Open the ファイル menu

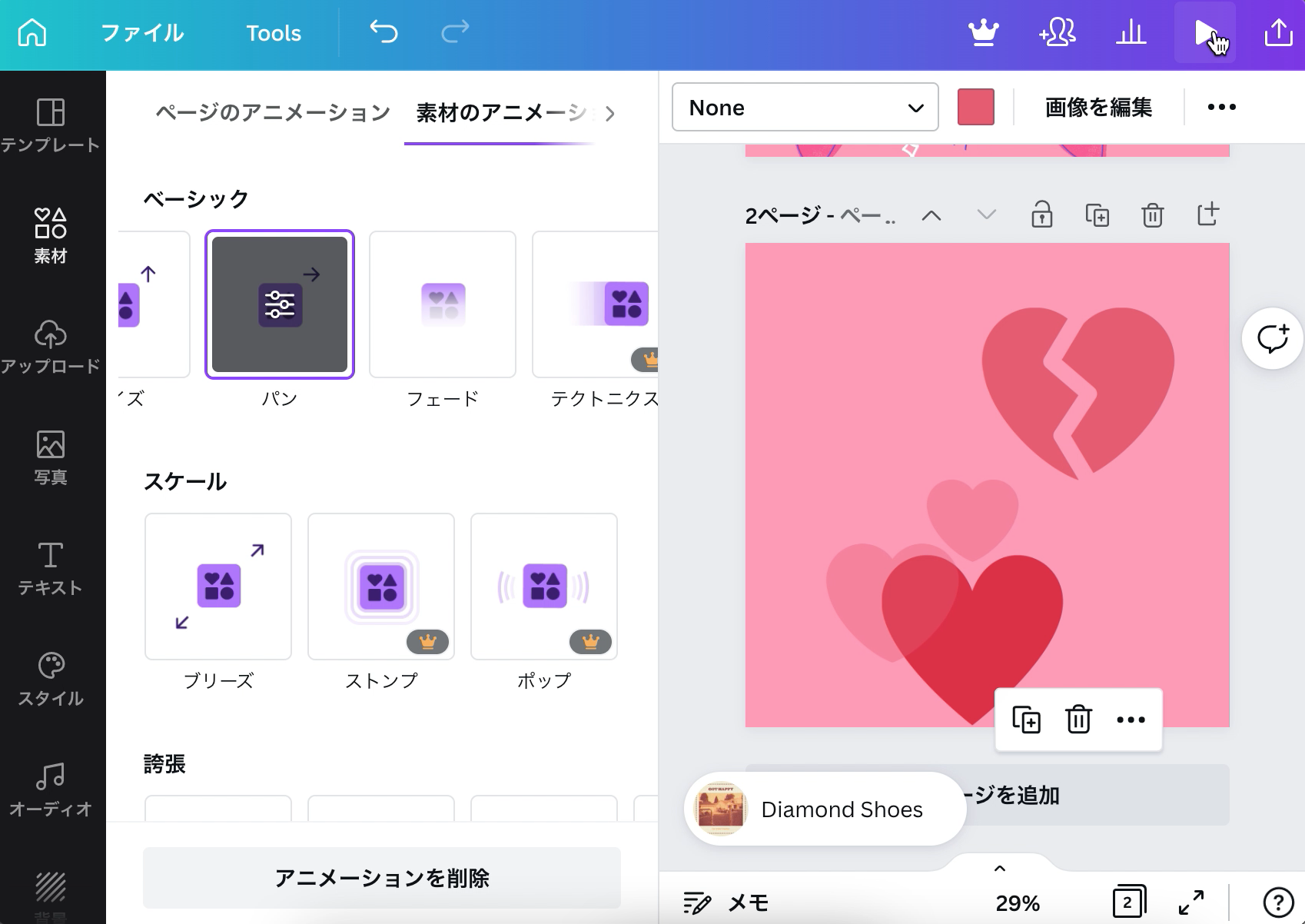(x=142, y=33)
